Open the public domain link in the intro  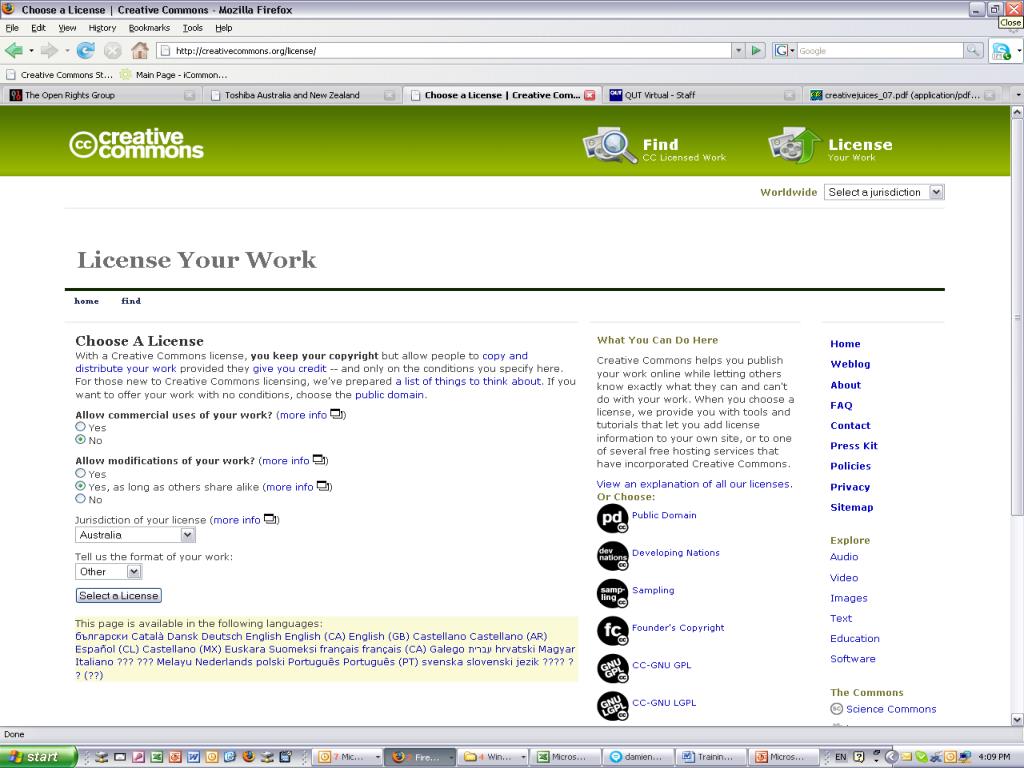389,394
